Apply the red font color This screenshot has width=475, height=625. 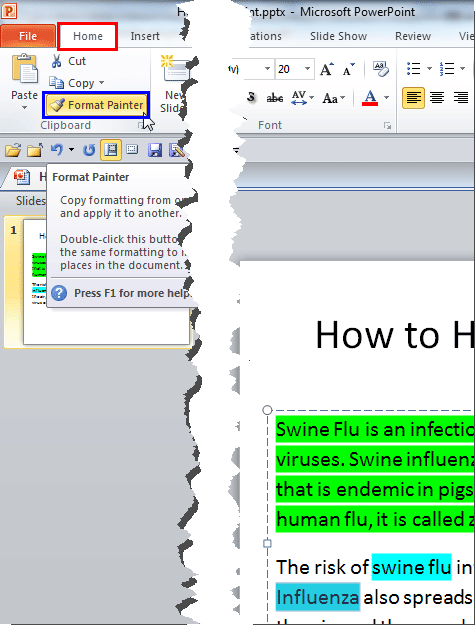tap(370, 98)
